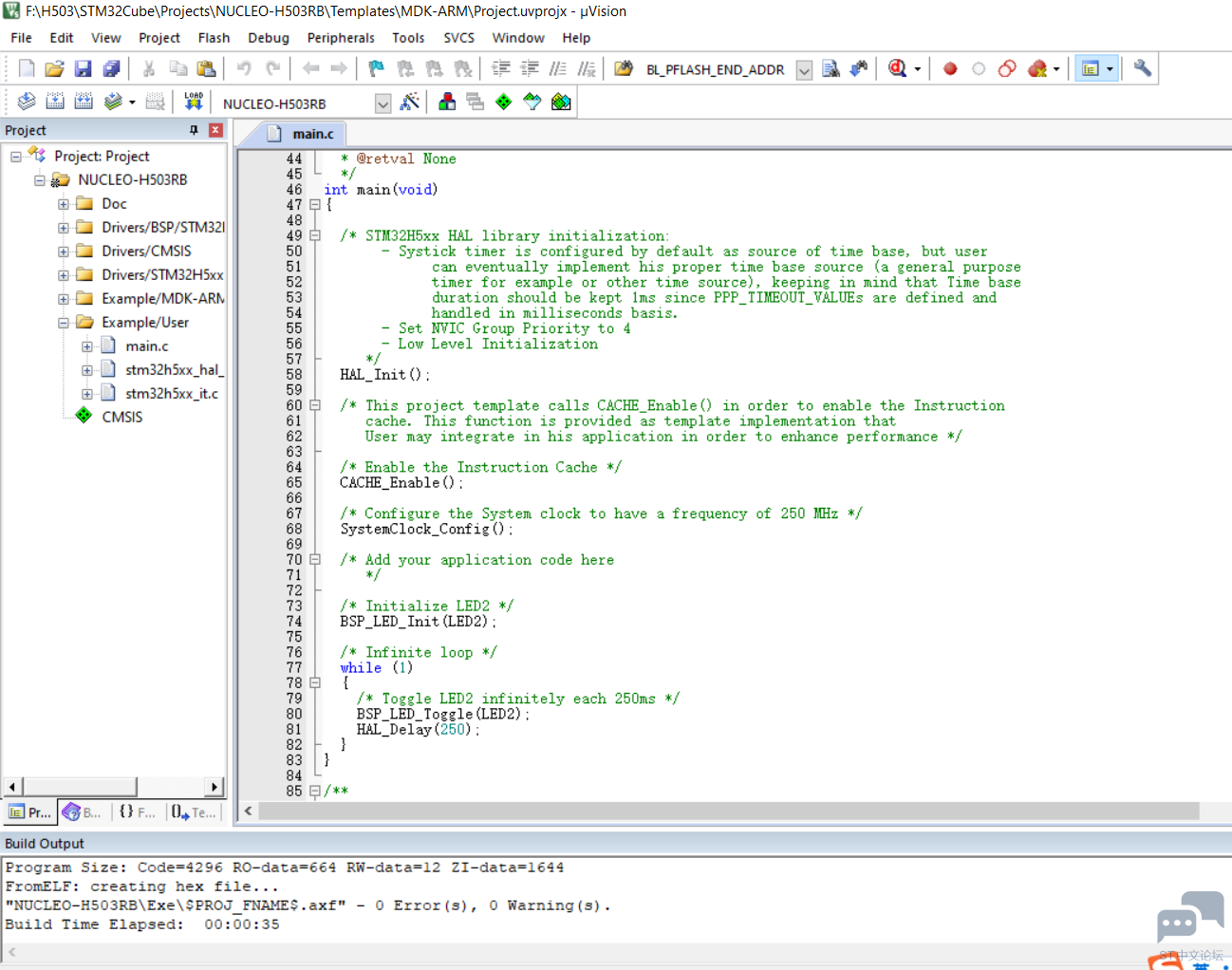1232x970 pixels.
Task: Disable all breakpoints icon
Action: click(1007, 68)
